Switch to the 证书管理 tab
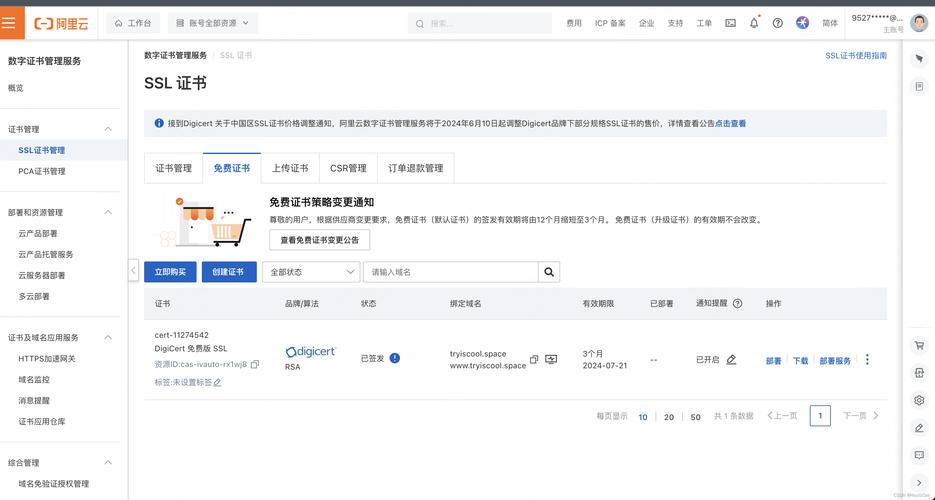Screen dimensions: 935x500 tap(174, 168)
